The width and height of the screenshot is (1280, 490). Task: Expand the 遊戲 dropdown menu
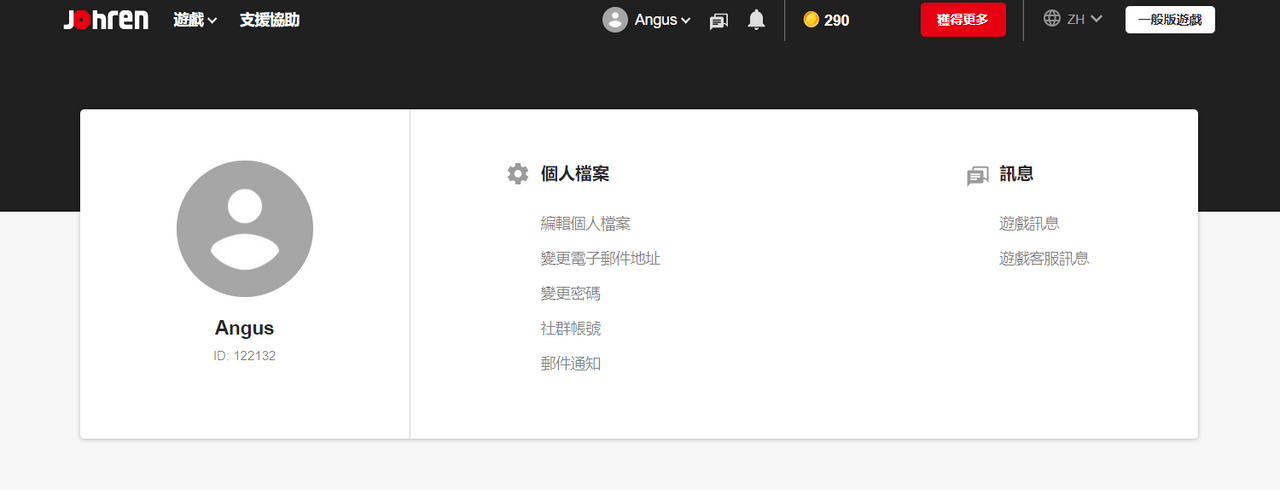[195, 20]
